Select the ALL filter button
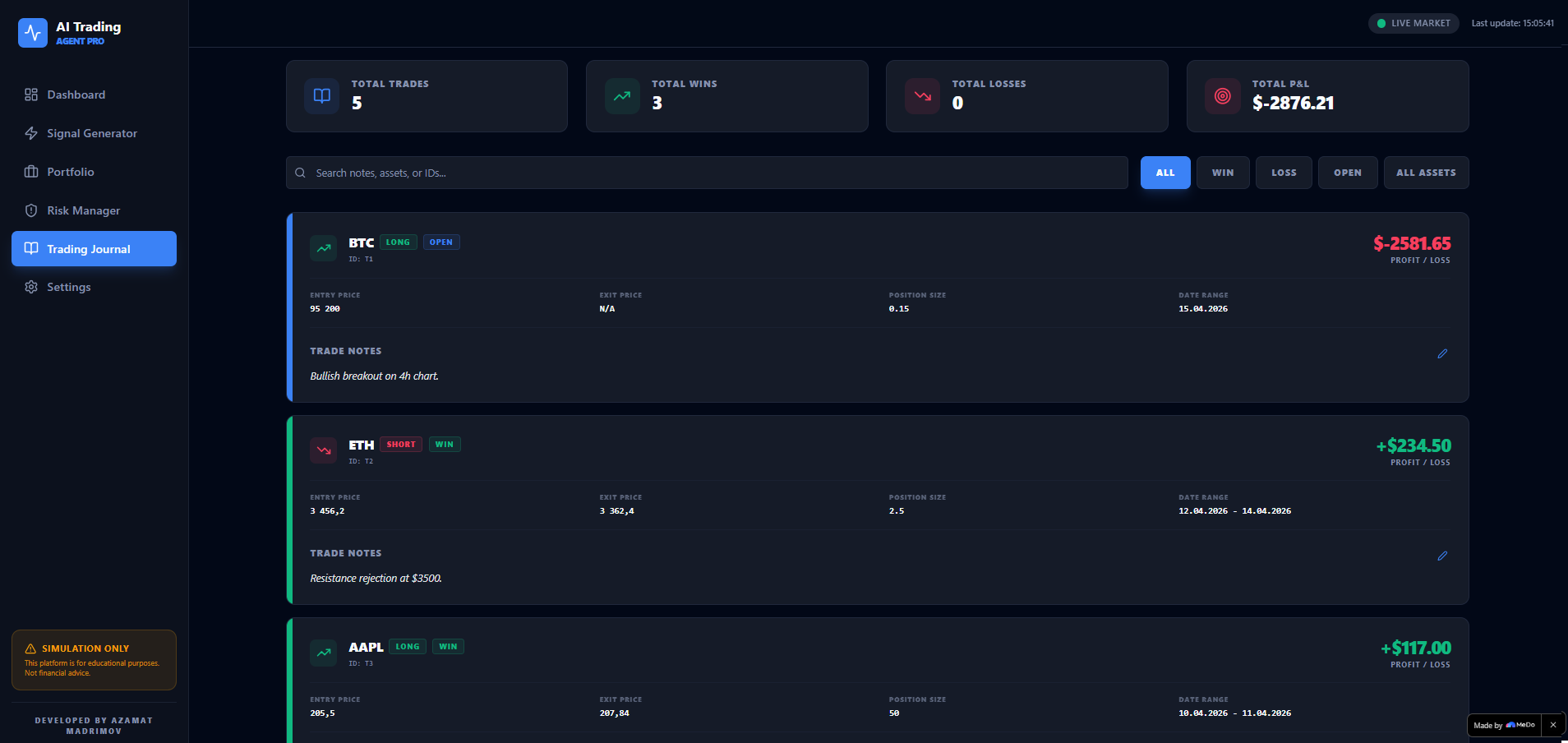 [x=1165, y=173]
